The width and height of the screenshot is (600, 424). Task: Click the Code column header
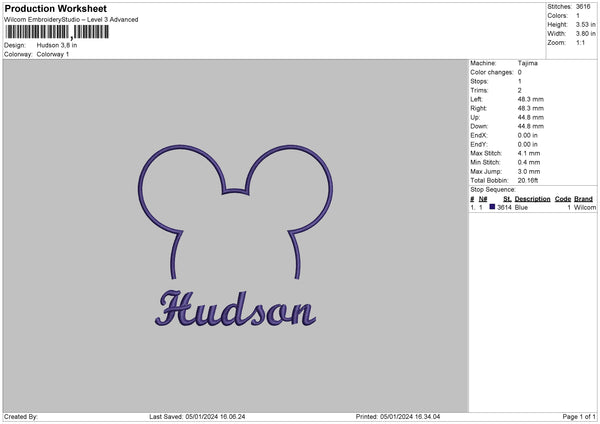click(x=563, y=199)
